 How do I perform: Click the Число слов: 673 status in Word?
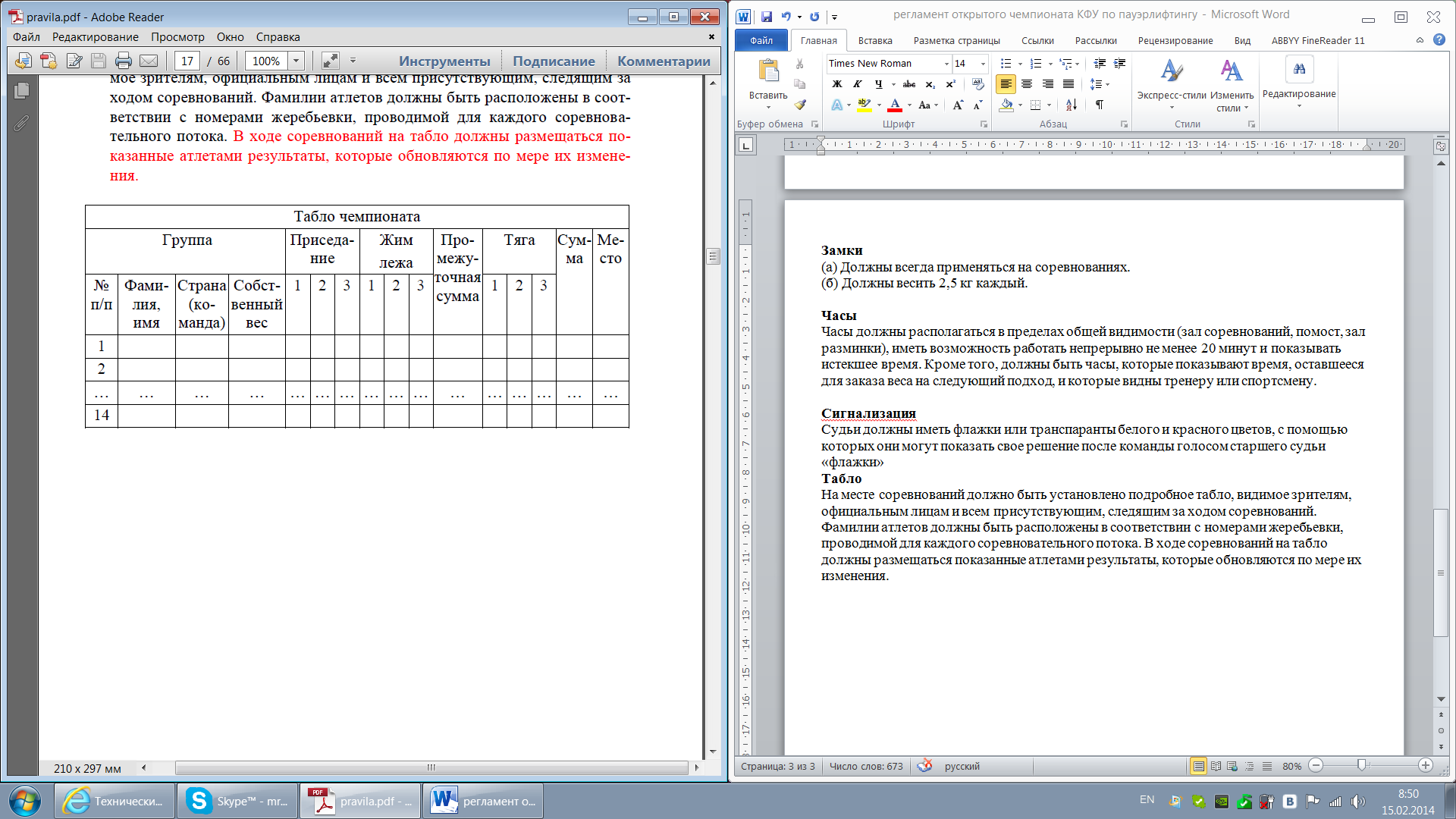click(x=866, y=766)
